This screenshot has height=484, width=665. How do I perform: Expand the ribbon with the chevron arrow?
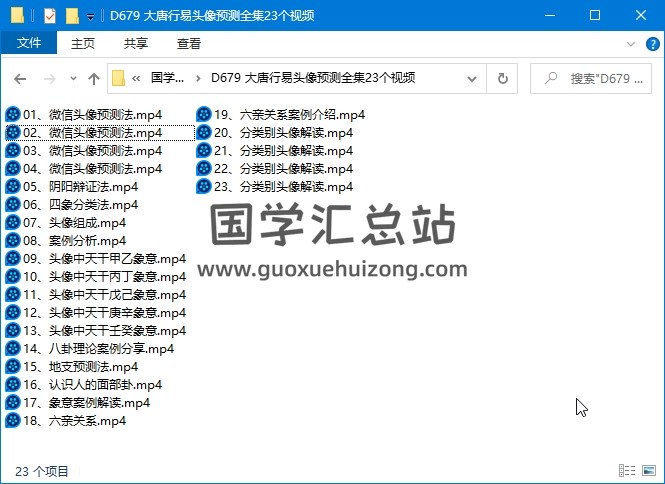pos(630,44)
